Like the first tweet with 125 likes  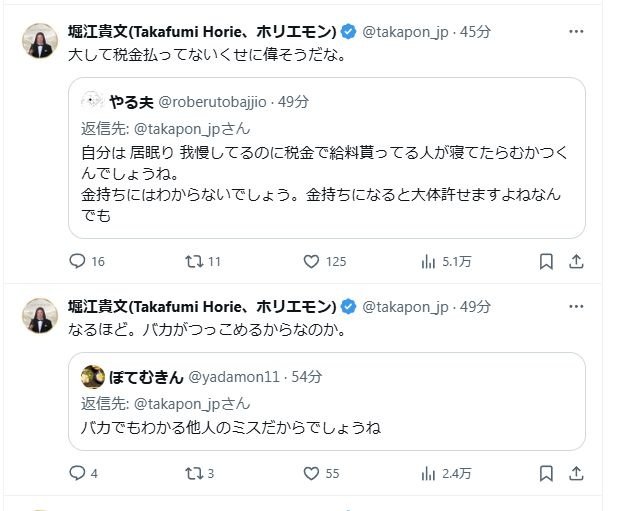point(311,262)
